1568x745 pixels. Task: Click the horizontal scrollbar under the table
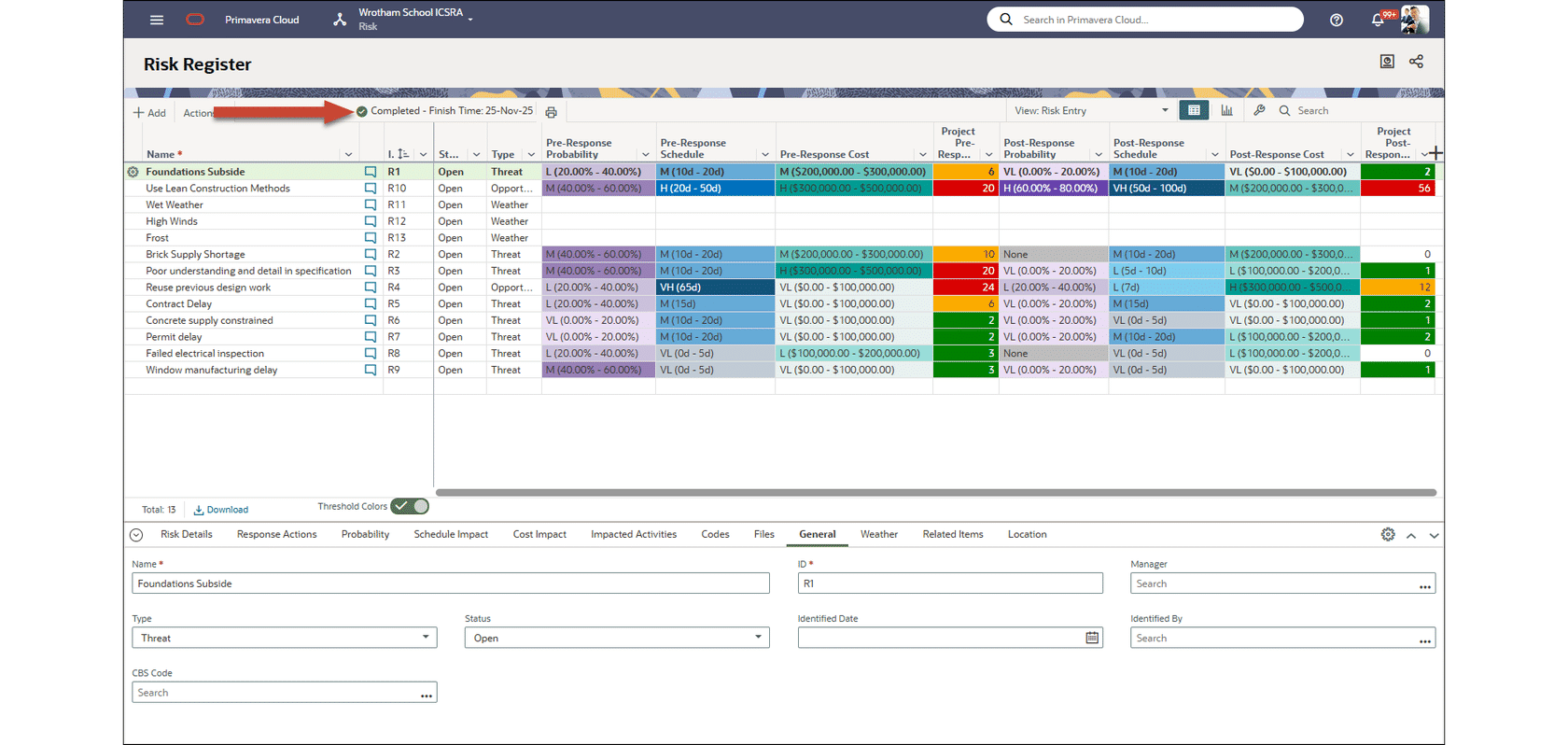click(935, 492)
